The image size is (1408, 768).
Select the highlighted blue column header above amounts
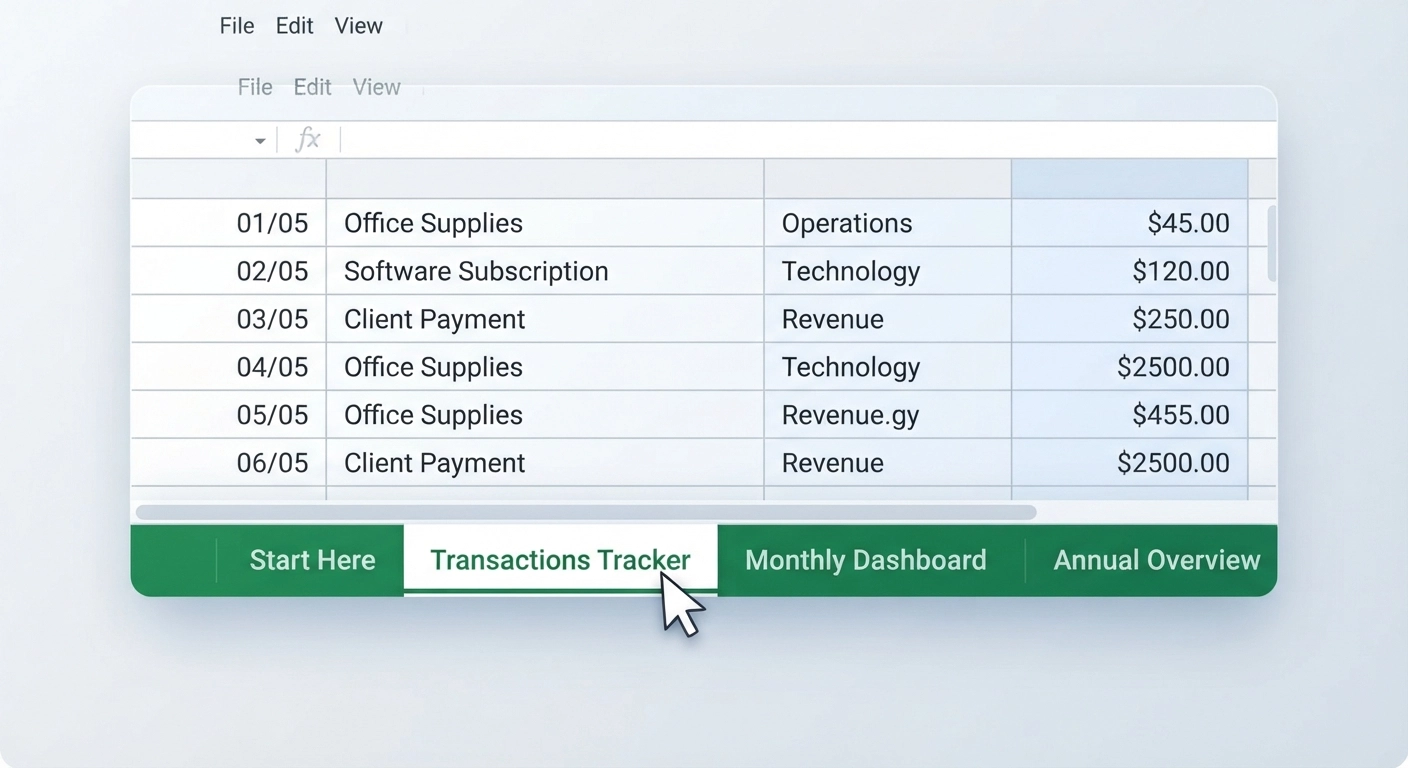pyautogui.click(x=1129, y=178)
